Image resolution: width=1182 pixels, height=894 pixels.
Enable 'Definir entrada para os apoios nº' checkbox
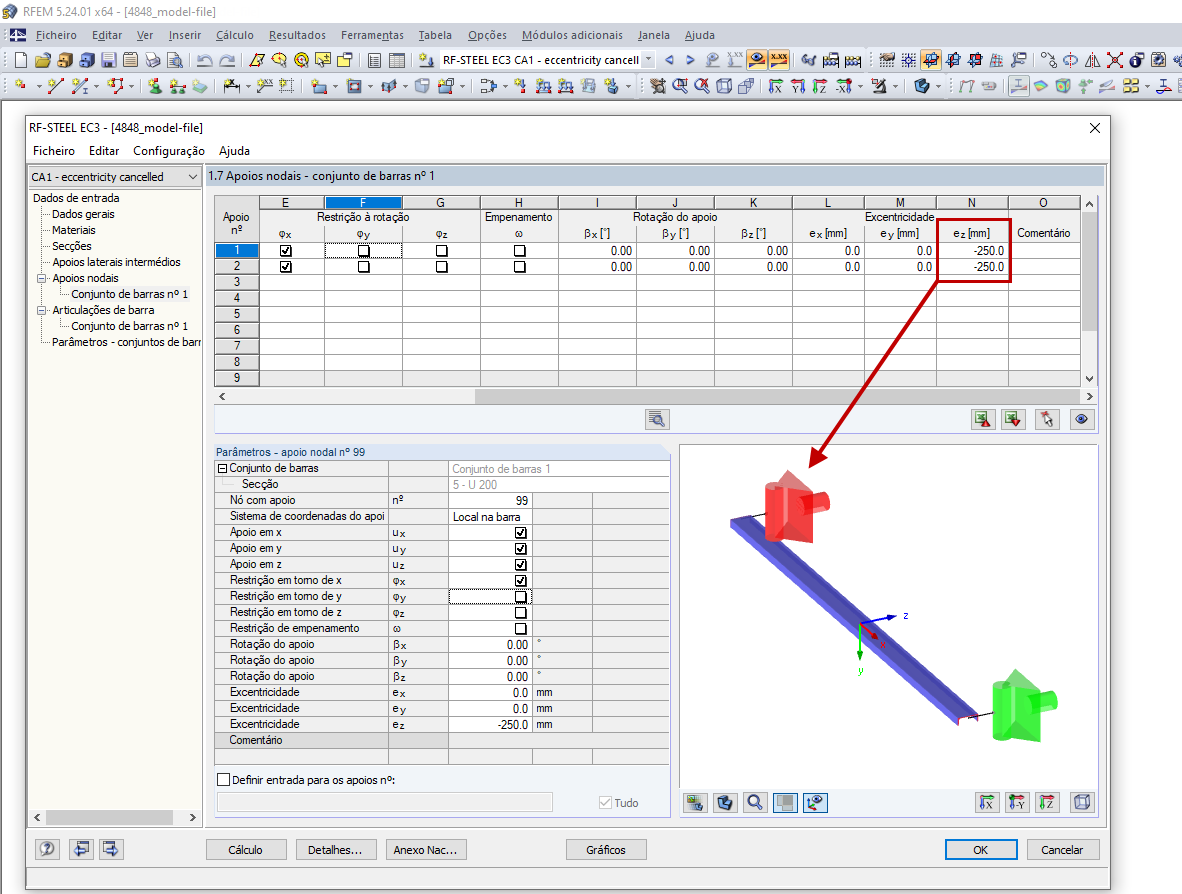(x=223, y=779)
